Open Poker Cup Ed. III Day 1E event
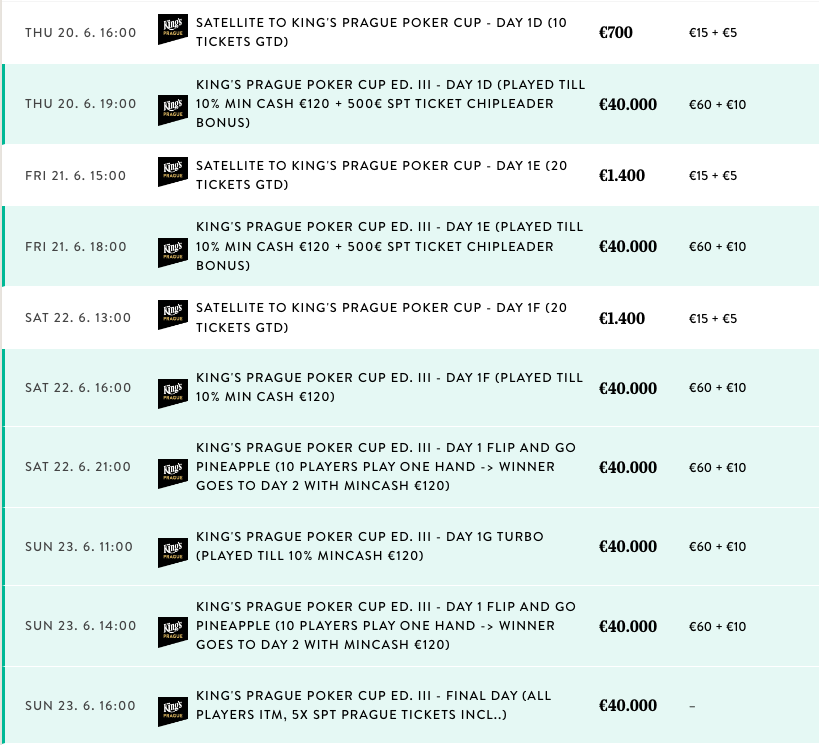The width and height of the screenshot is (819, 745). click(x=390, y=246)
